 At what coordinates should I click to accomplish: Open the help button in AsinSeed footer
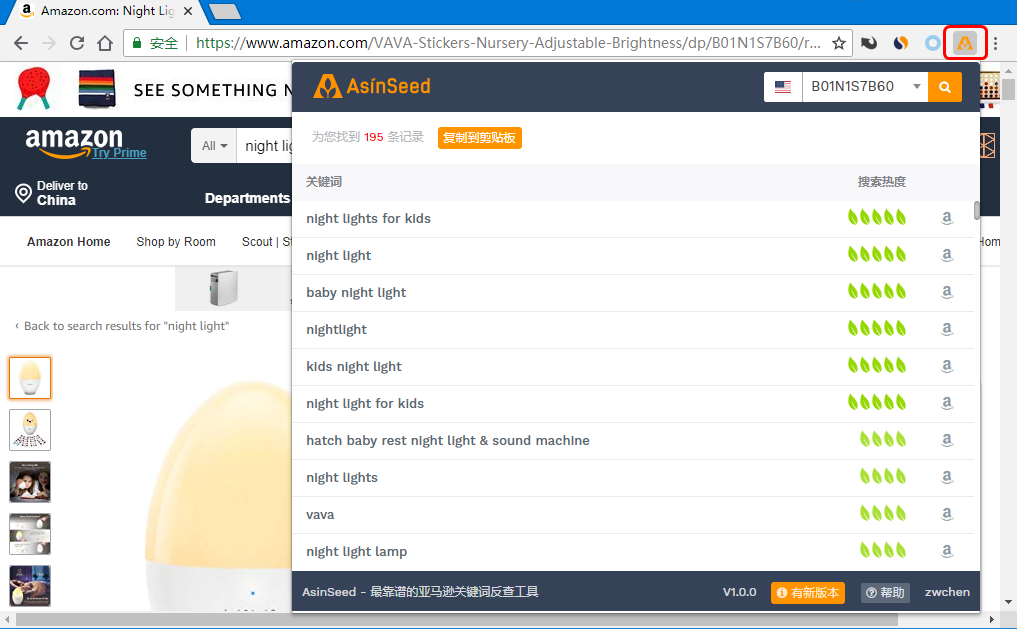tap(885, 593)
